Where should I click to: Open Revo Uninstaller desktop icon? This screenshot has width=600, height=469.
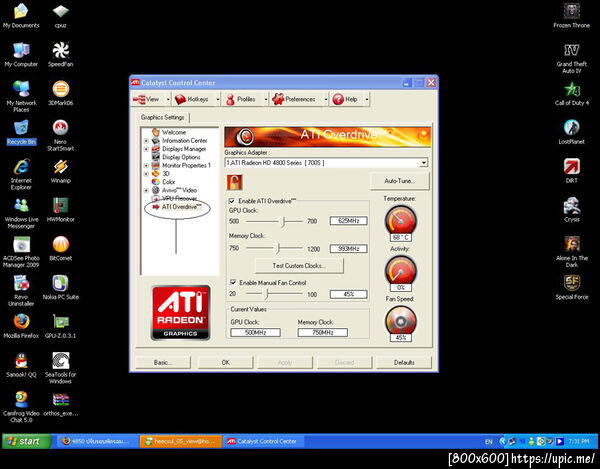click(x=21, y=290)
